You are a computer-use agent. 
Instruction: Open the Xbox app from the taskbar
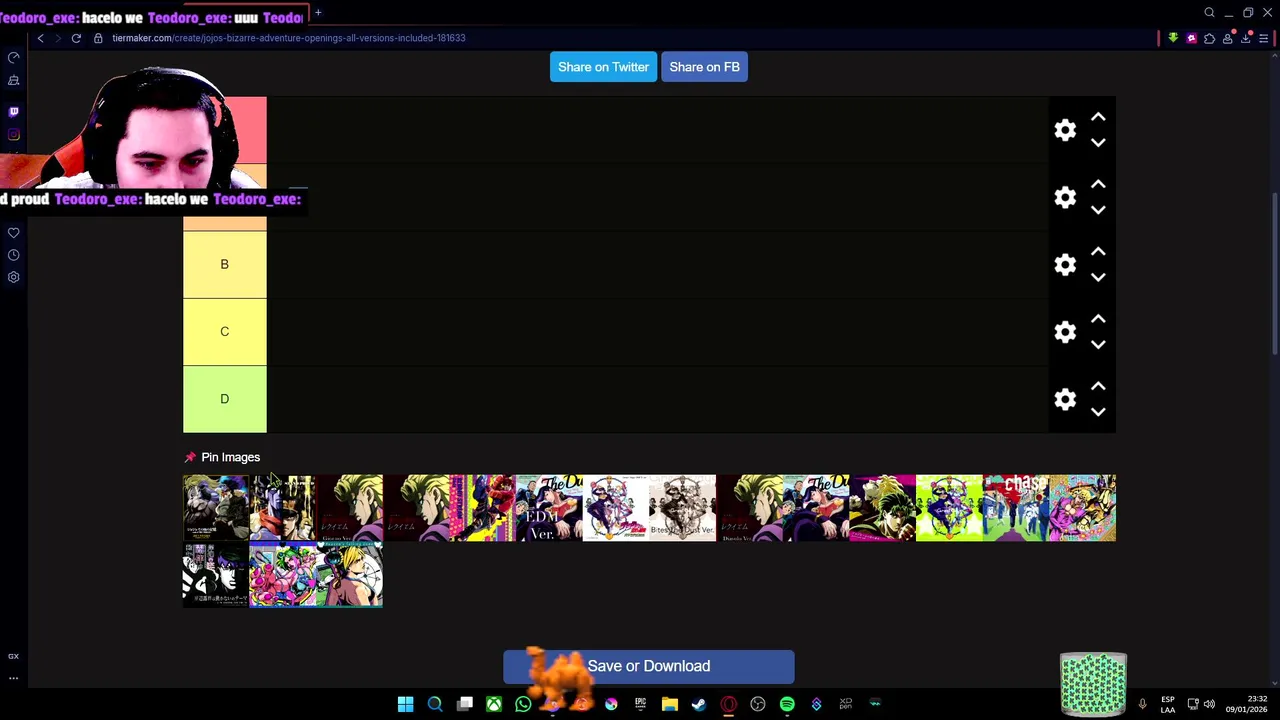point(494,704)
